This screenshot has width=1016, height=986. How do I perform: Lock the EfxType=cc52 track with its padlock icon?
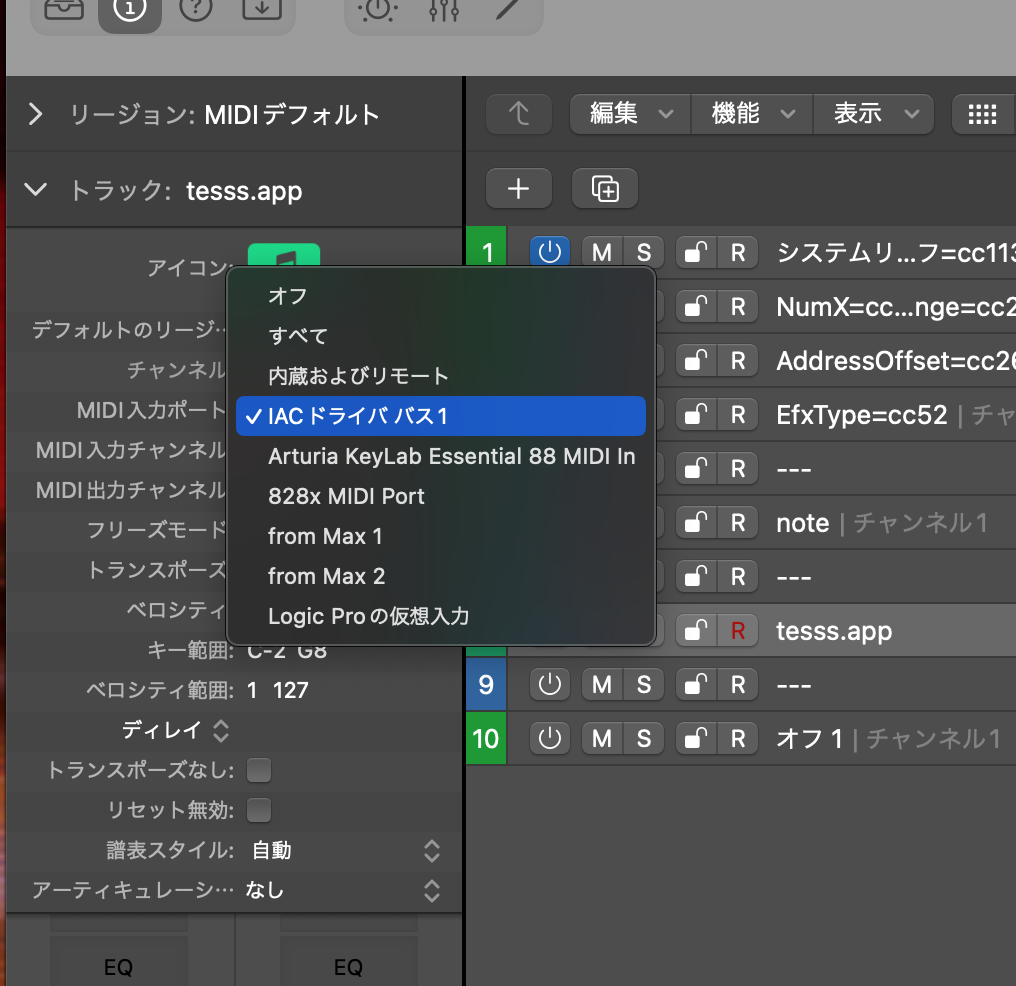[696, 415]
